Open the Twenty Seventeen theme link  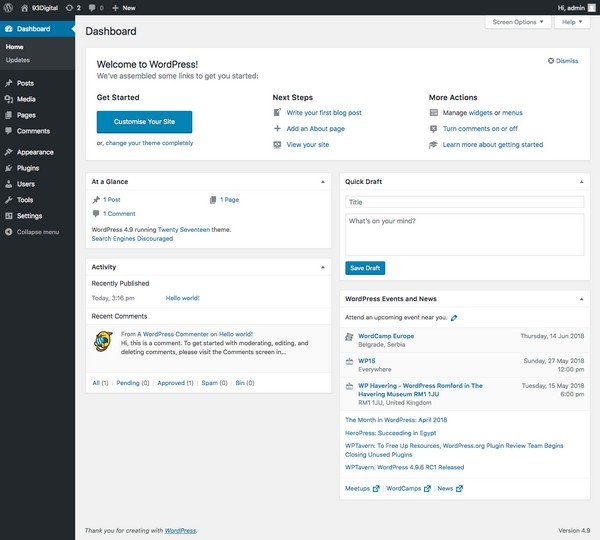184,230
